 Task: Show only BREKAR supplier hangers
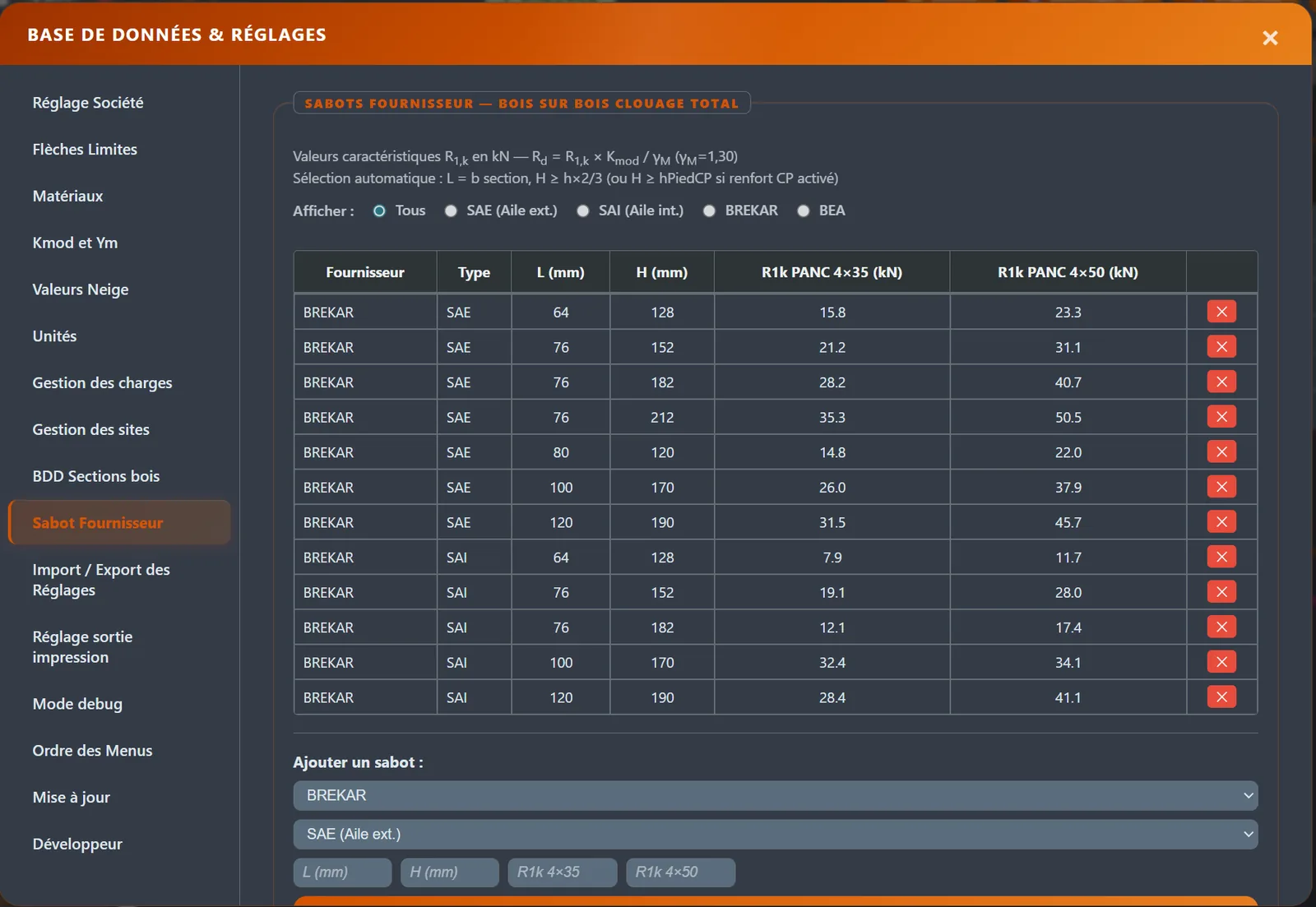(x=709, y=211)
